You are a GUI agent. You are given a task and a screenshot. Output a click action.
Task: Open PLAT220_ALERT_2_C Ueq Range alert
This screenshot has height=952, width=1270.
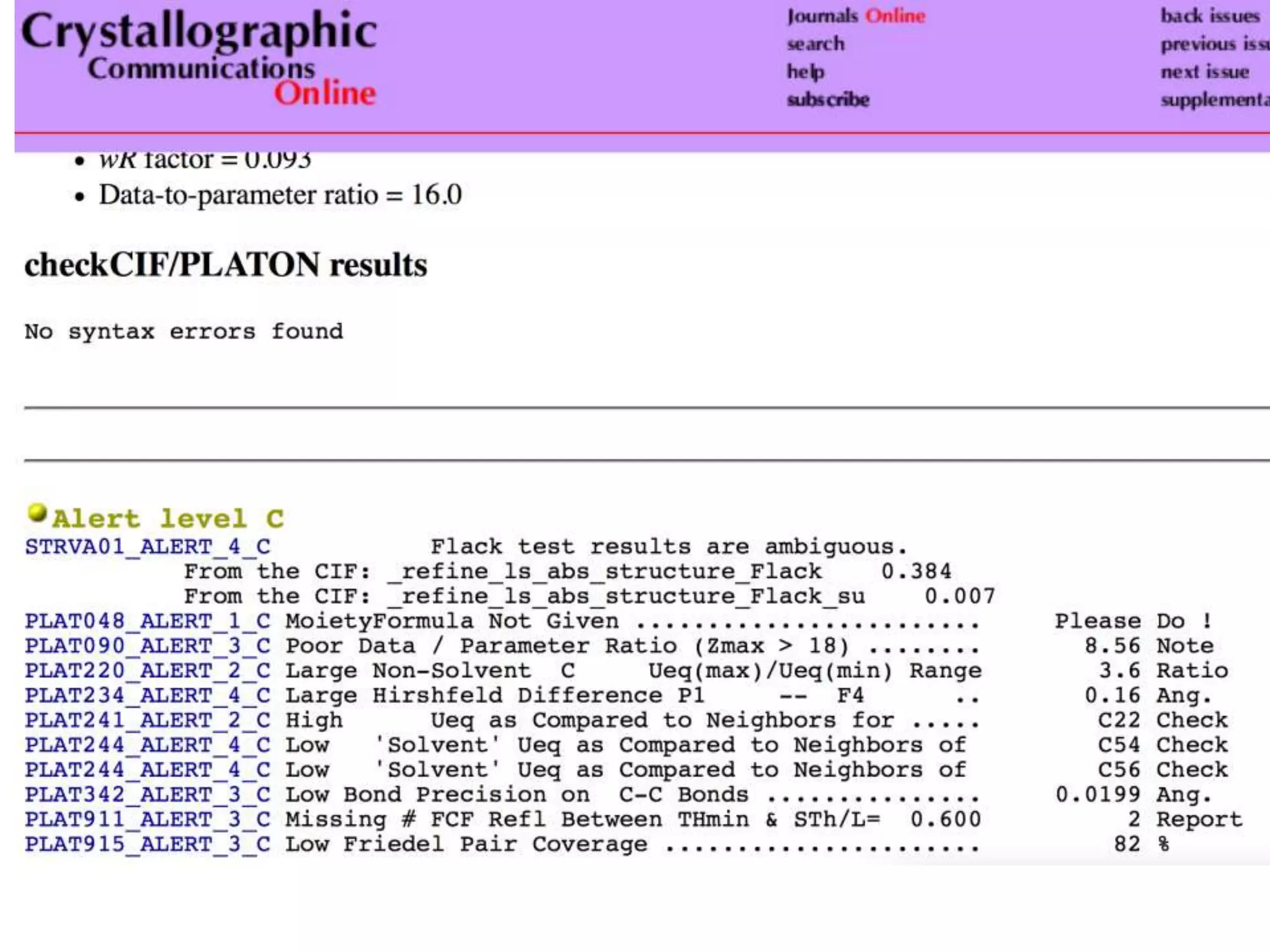pyautogui.click(x=148, y=671)
